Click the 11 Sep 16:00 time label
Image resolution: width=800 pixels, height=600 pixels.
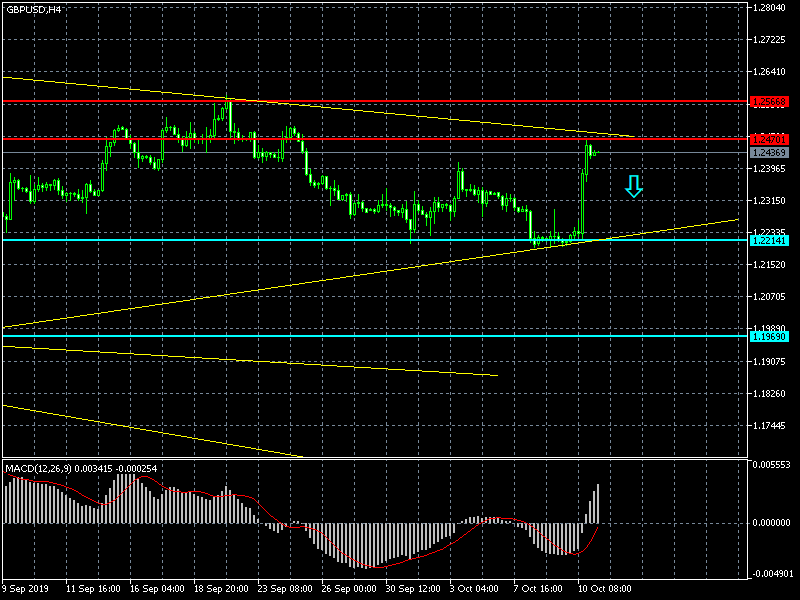click(x=93, y=588)
